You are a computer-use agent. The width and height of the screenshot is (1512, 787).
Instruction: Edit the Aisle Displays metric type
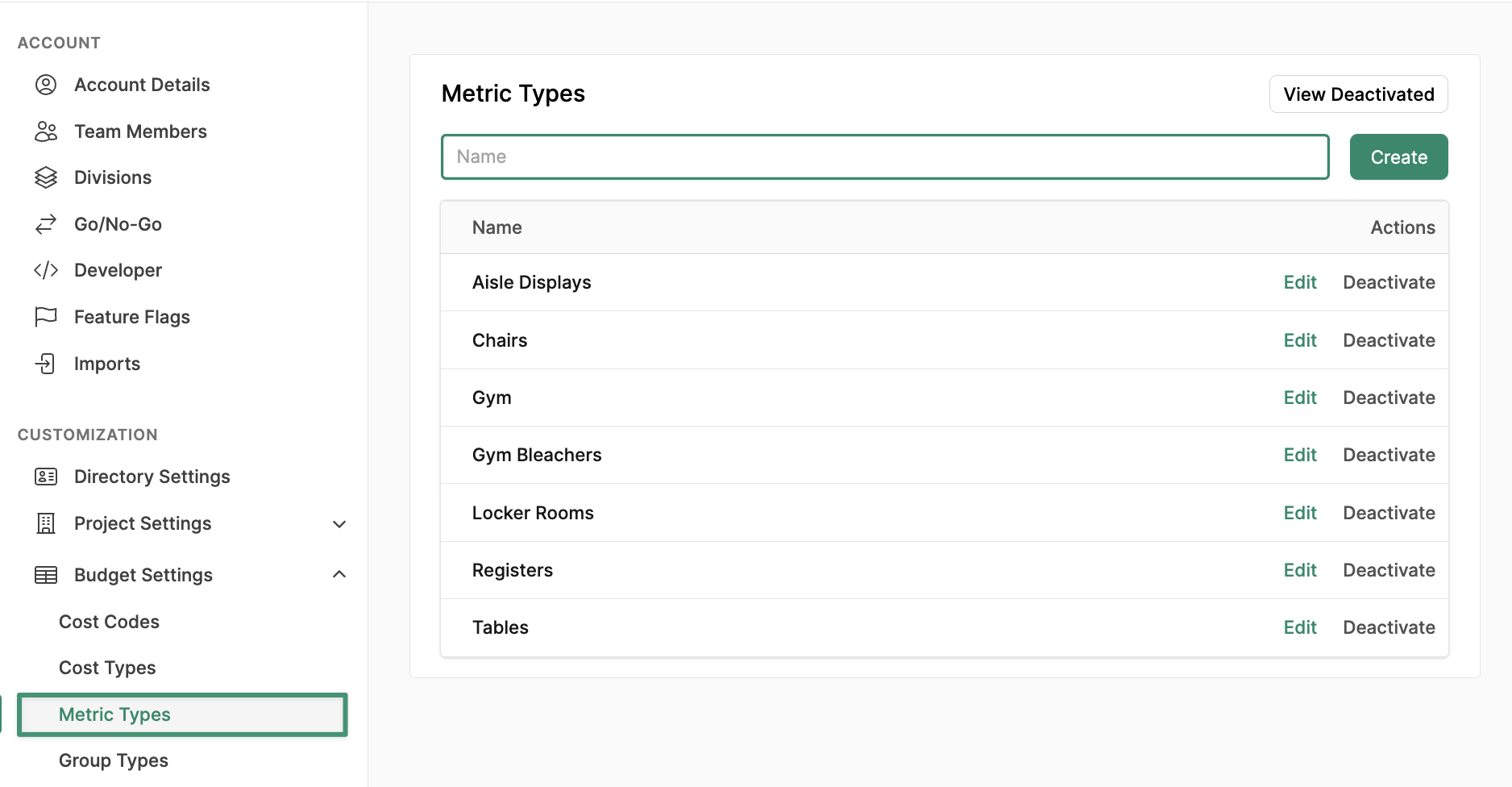click(x=1300, y=282)
